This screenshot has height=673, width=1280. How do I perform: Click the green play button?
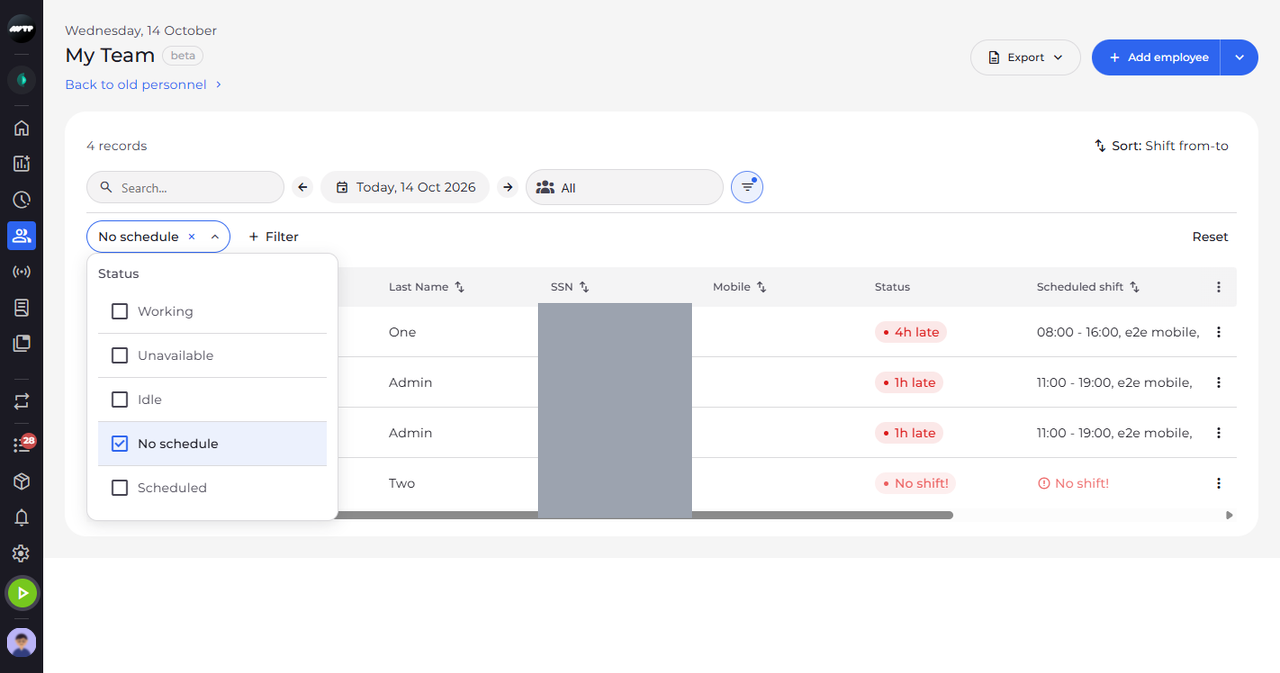click(22, 593)
